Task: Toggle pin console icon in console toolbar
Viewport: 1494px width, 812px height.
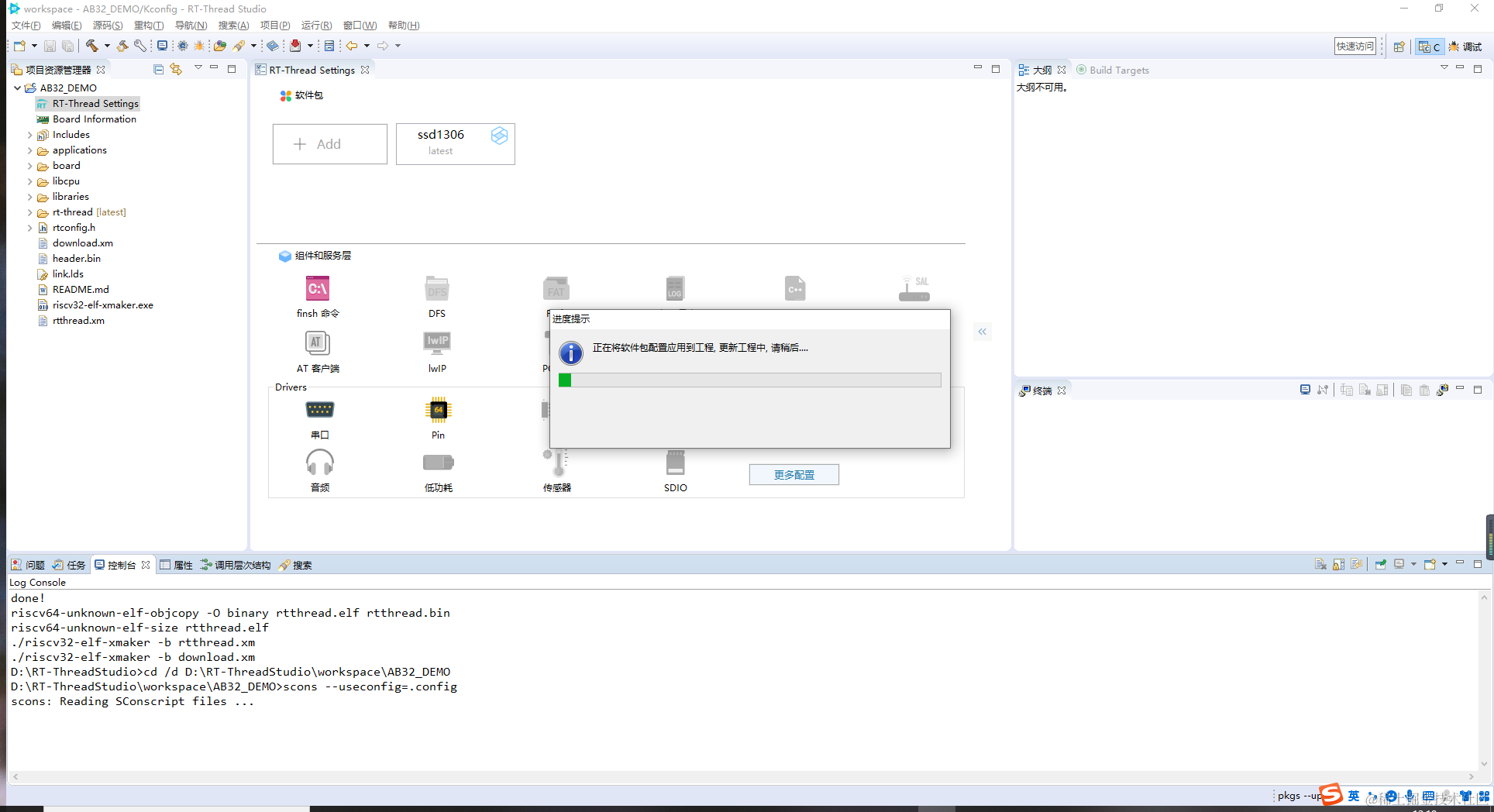Action: point(1381,564)
